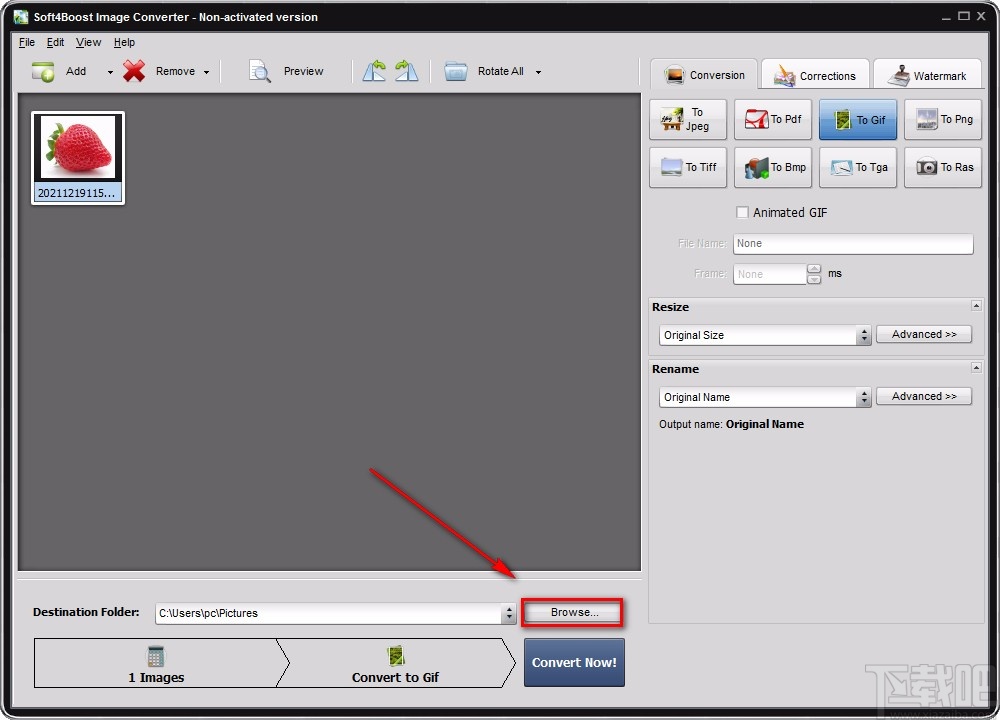
Task: Click the 1 Images step
Action: coord(156,663)
